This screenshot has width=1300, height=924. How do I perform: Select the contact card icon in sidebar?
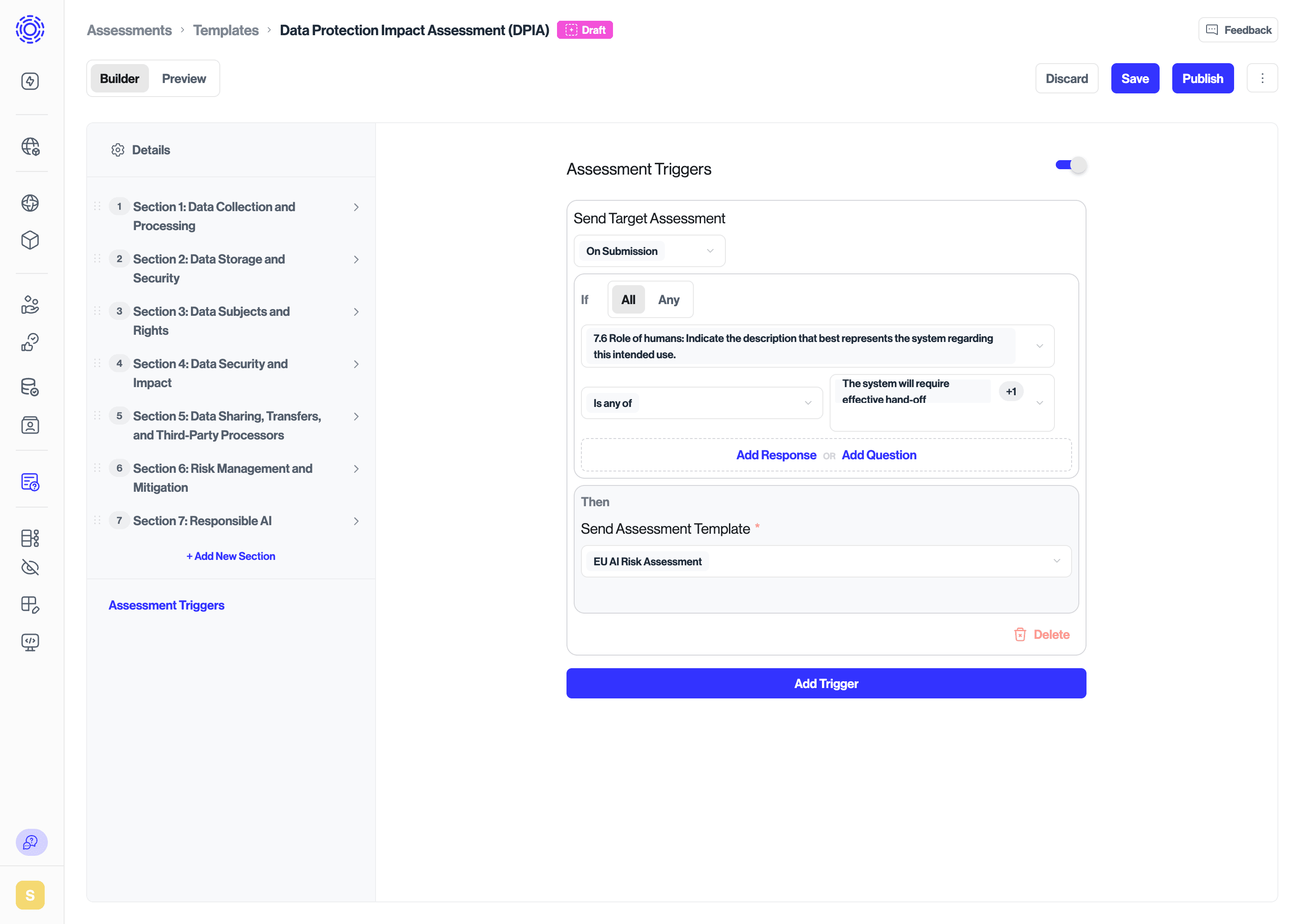(x=31, y=425)
